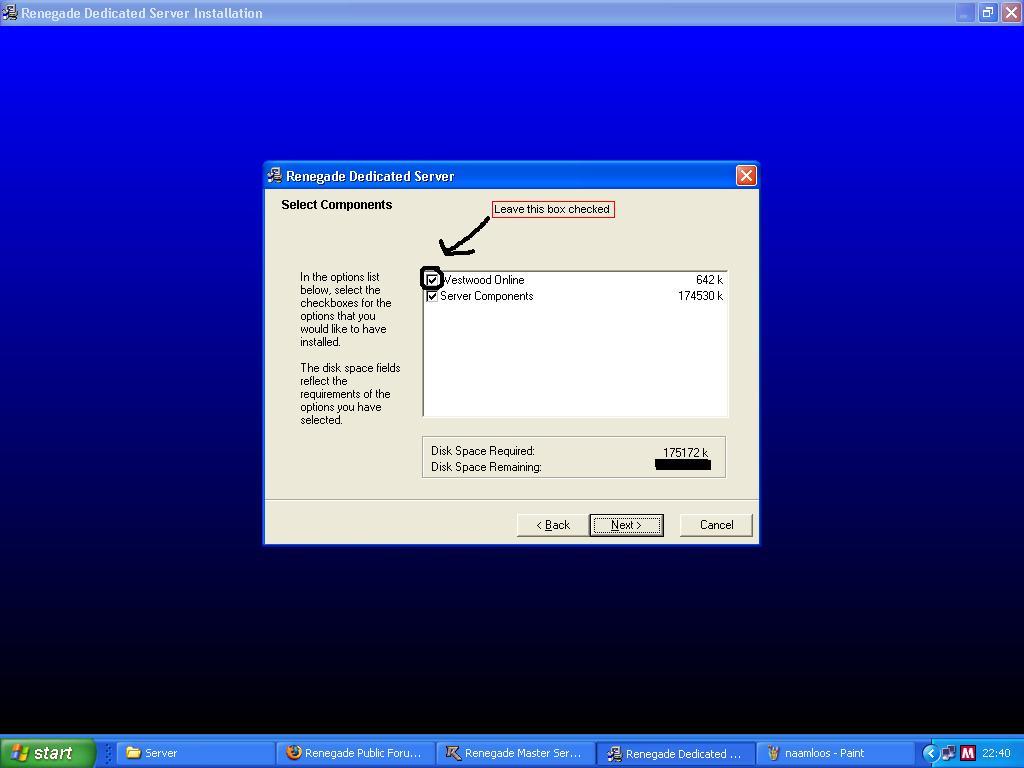
Task: Click the Next button
Action: 626,525
